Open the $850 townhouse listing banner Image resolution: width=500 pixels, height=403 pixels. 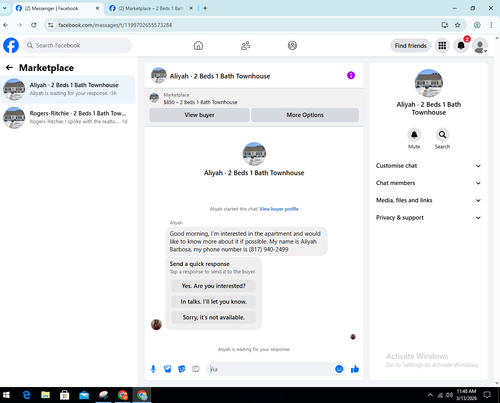tap(254, 99)
